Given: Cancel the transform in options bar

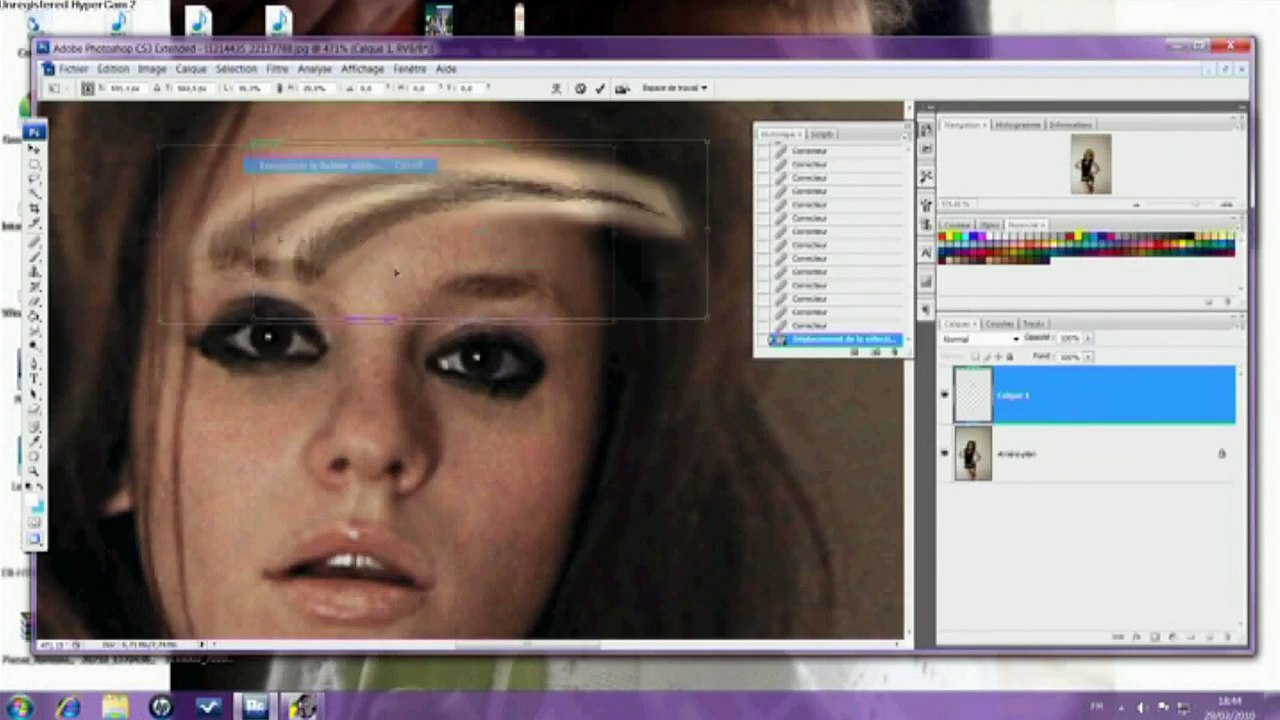Looking at the screenshot, I should (580, 88).
